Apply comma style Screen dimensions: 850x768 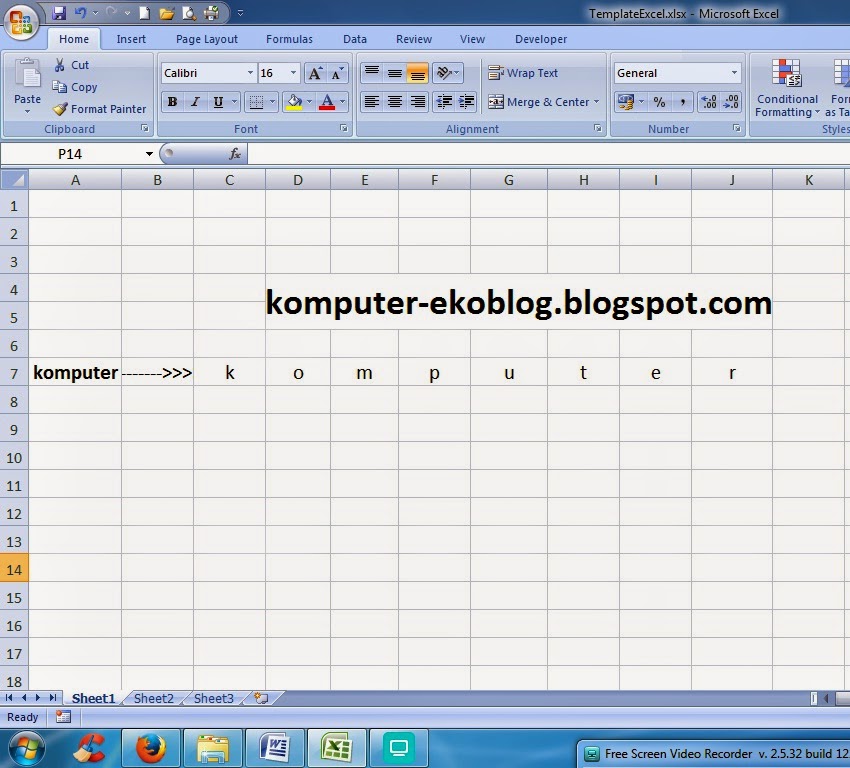(x=682, y=102)
